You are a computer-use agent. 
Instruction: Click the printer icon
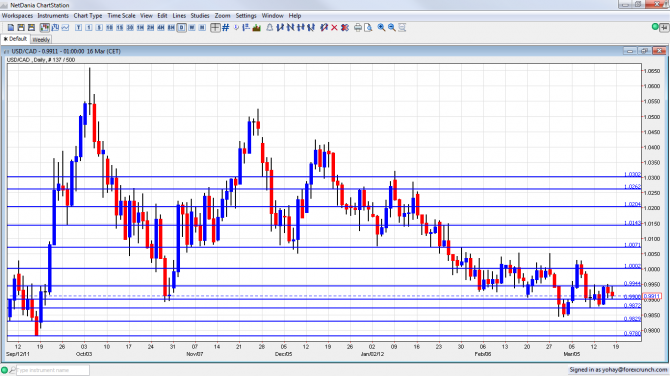click(x=358, y=28)
